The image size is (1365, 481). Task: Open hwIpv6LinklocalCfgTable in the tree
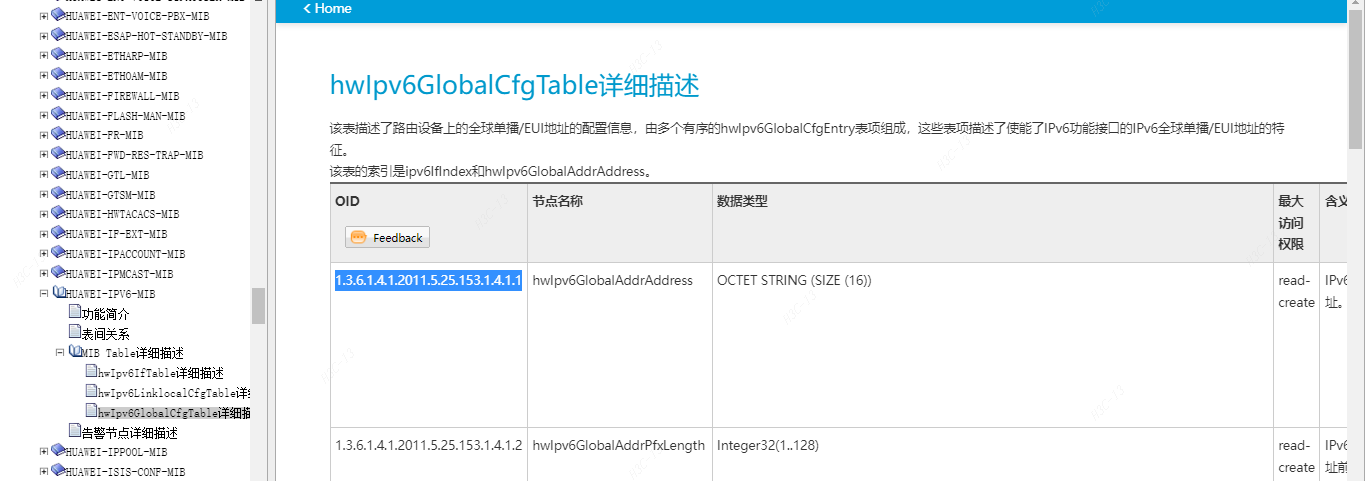[x=174, y=393]
